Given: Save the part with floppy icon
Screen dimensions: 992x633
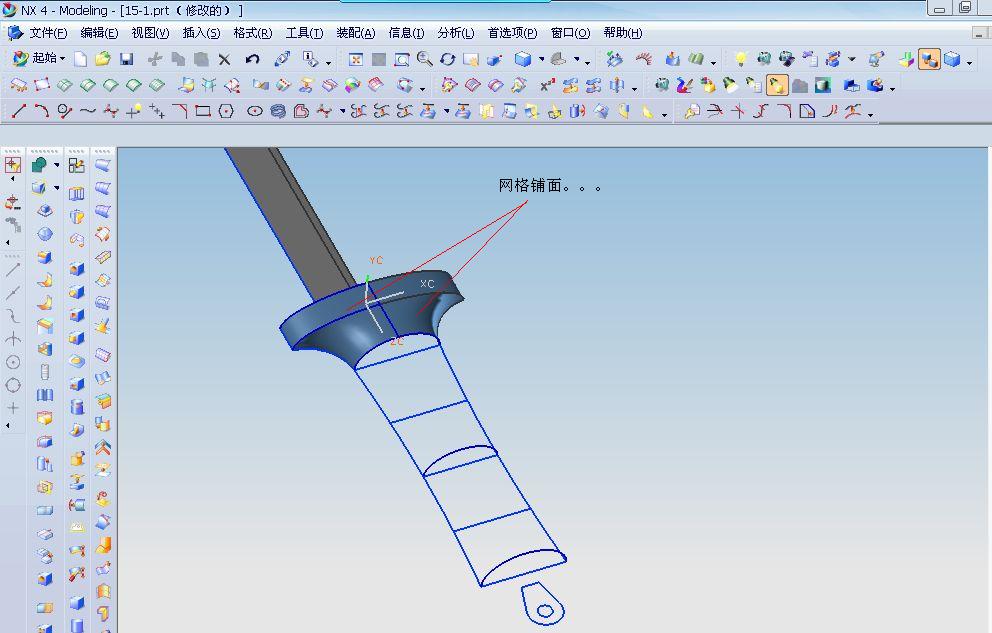Looking at the screenshot, I should [x=127, y=59].
